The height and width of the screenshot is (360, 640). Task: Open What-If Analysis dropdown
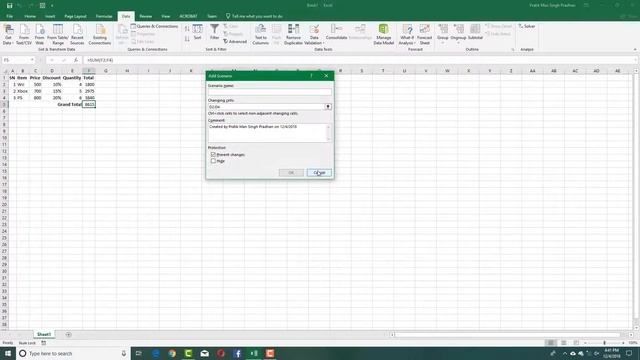tap(407, 34)
